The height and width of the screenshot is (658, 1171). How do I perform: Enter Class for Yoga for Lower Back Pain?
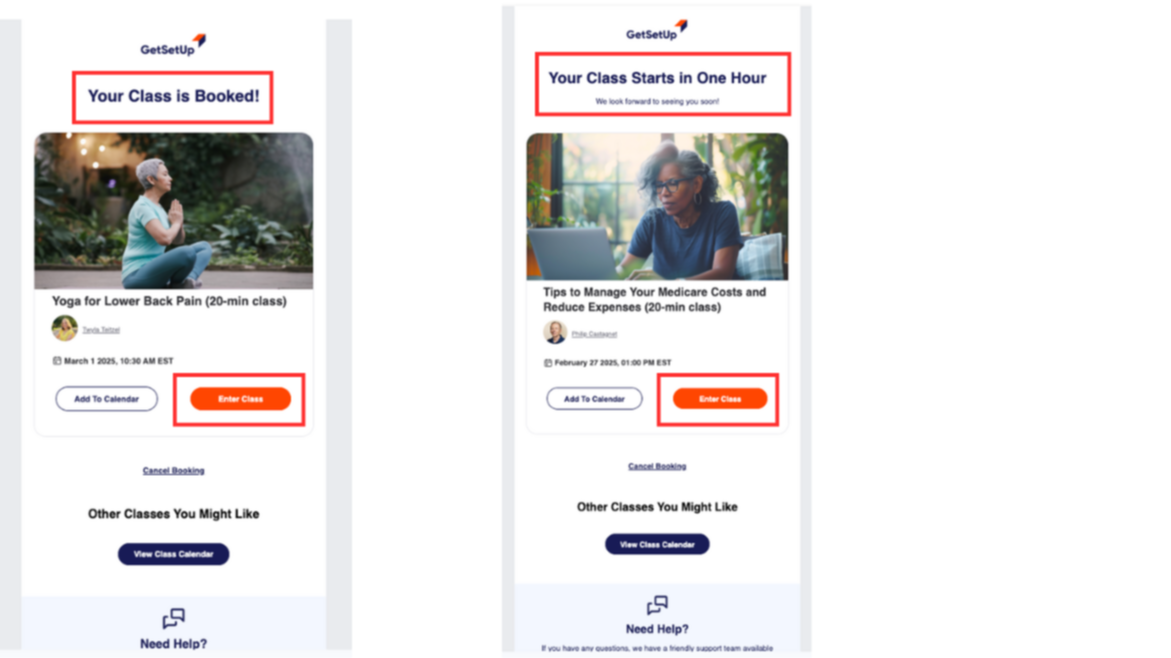point(240,399)
